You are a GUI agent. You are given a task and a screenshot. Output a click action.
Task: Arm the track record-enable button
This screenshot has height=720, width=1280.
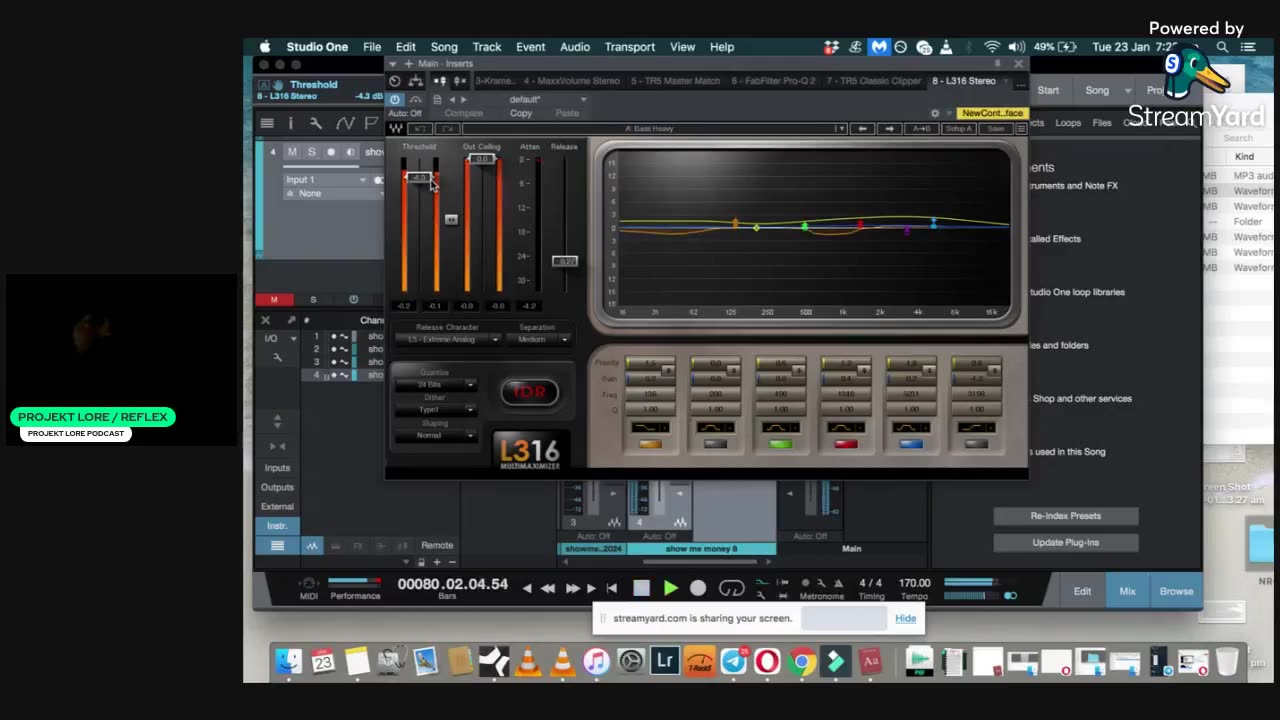331,152
